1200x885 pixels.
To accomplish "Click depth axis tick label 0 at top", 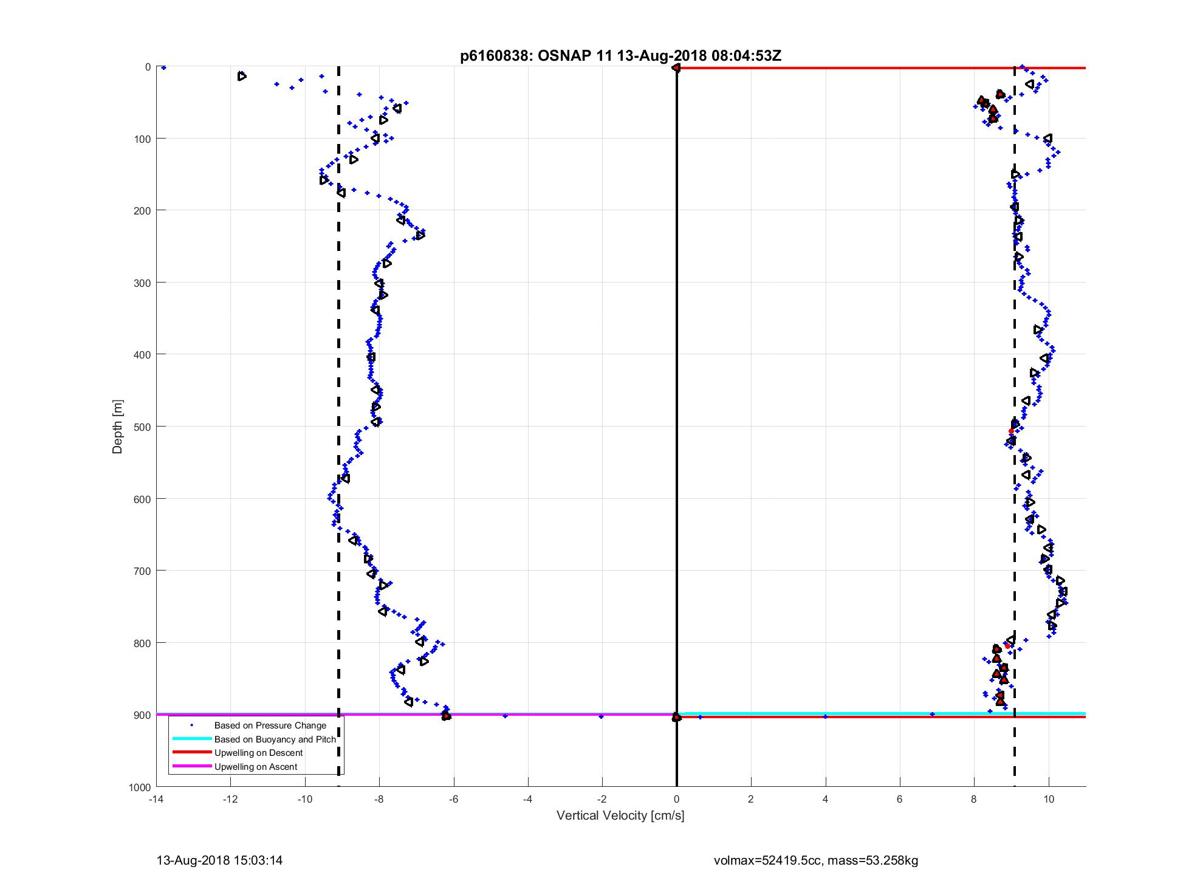I will (x=148, y=67).
